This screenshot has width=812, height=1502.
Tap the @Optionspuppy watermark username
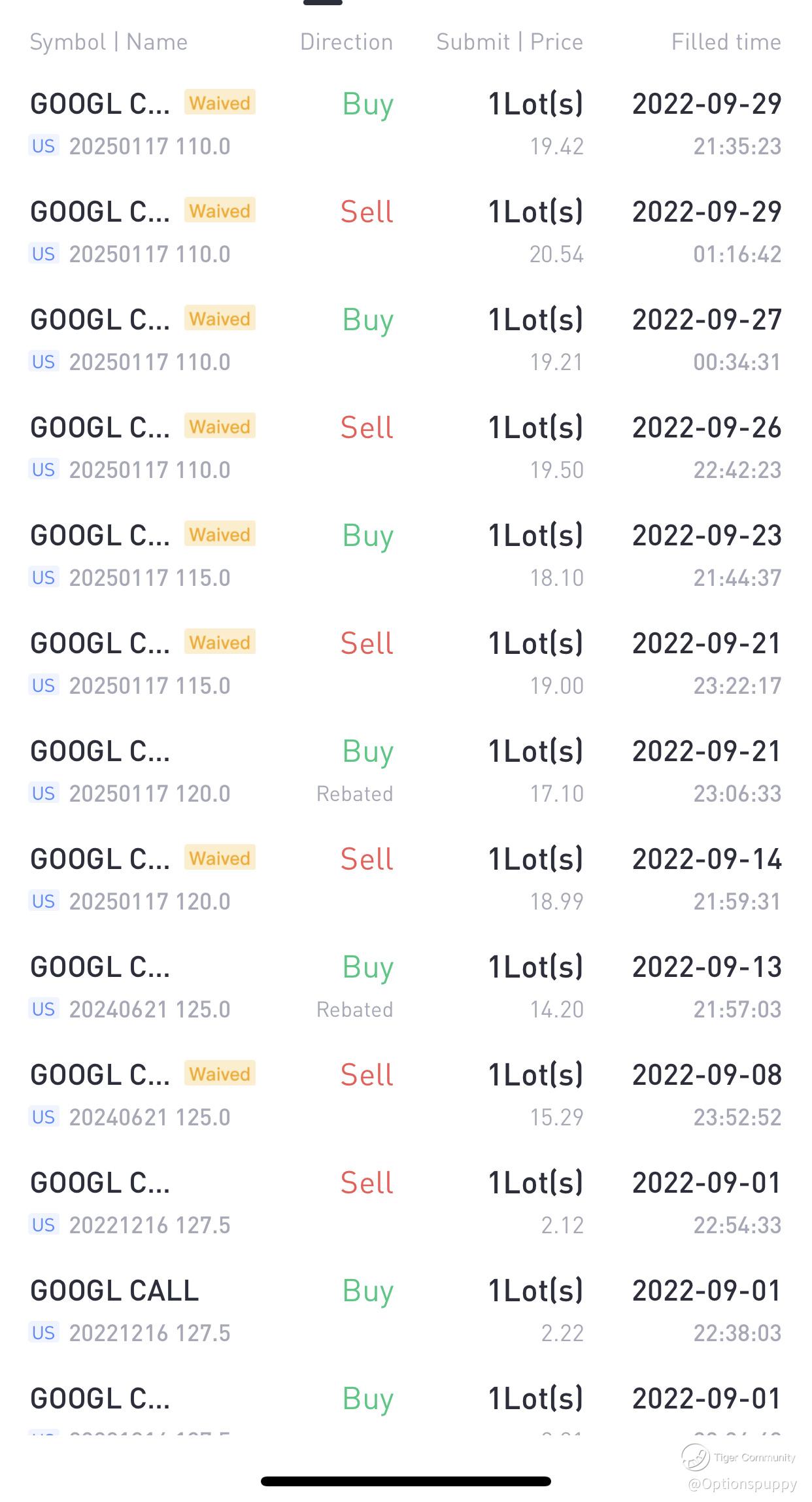743,1484
